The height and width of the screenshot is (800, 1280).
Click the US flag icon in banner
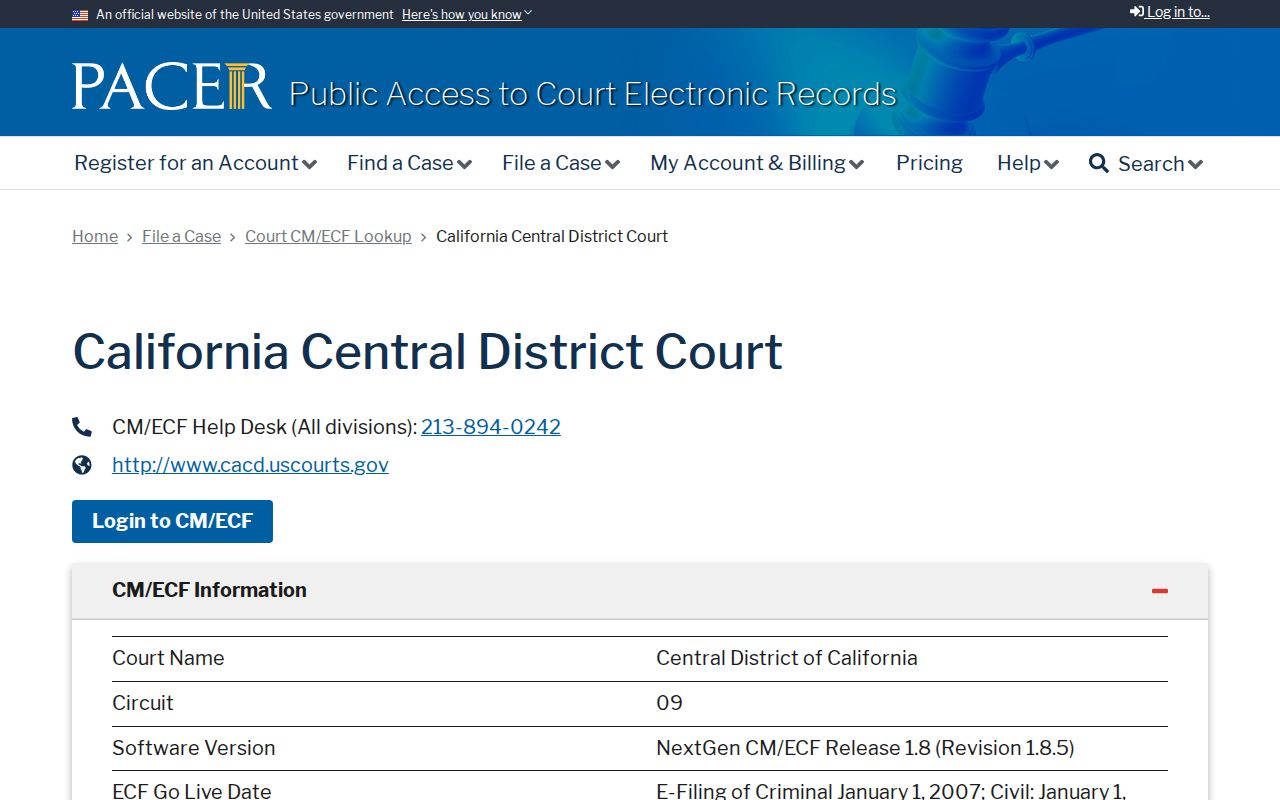point(80,15)
